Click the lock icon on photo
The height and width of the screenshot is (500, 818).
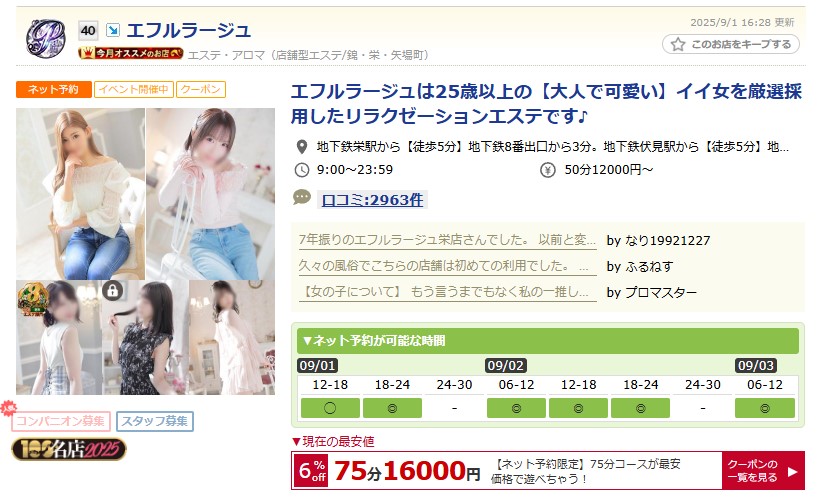pos(113,290)
